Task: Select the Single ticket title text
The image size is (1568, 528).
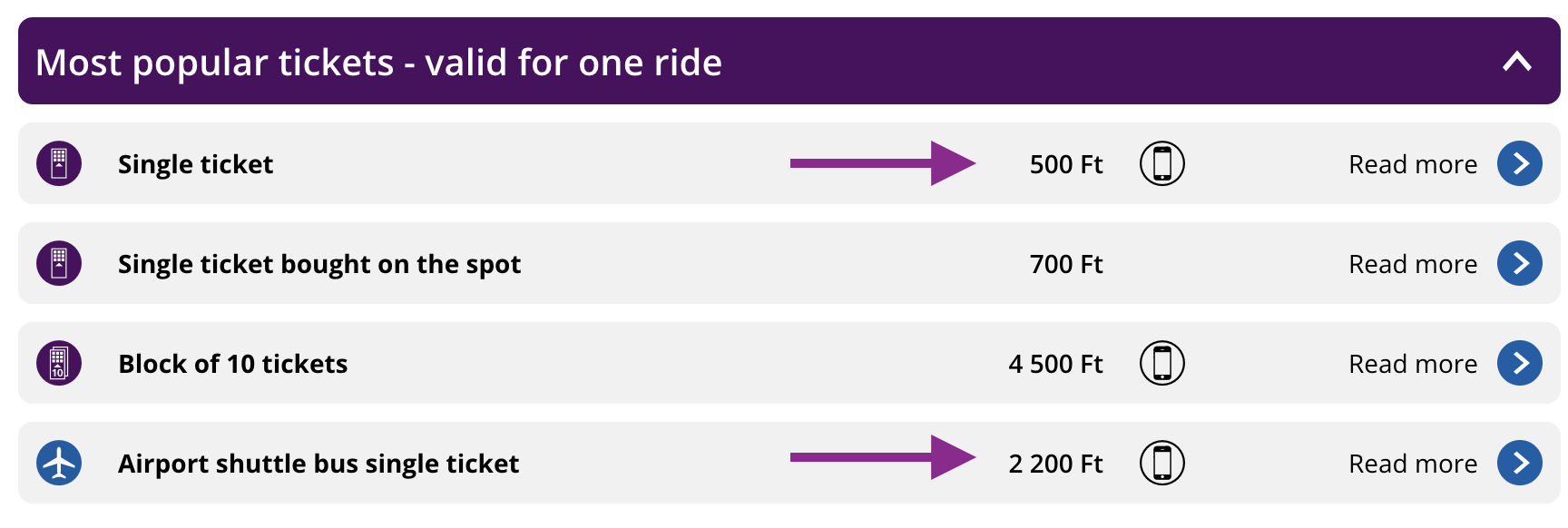Action: click(195, 164)
